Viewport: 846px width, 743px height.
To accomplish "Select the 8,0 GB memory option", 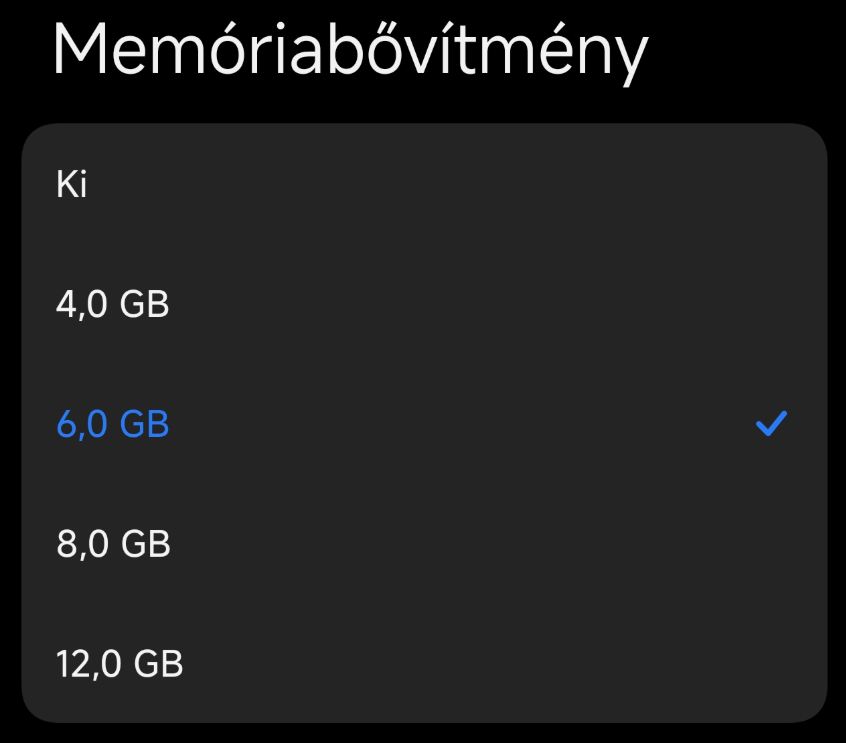I will [x=423, y=544].
